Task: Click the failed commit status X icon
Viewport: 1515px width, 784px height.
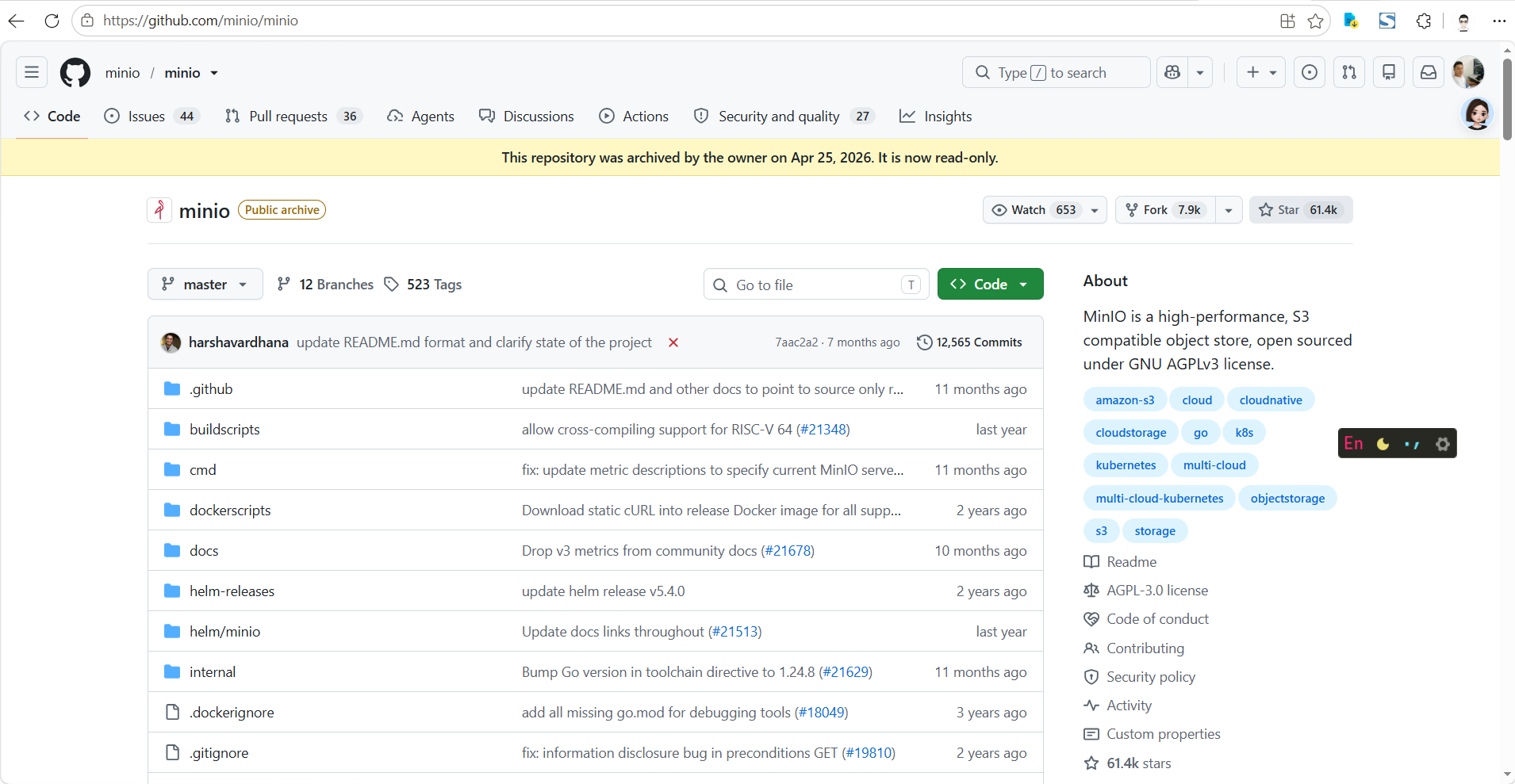Action: click(x=673, y=342)
